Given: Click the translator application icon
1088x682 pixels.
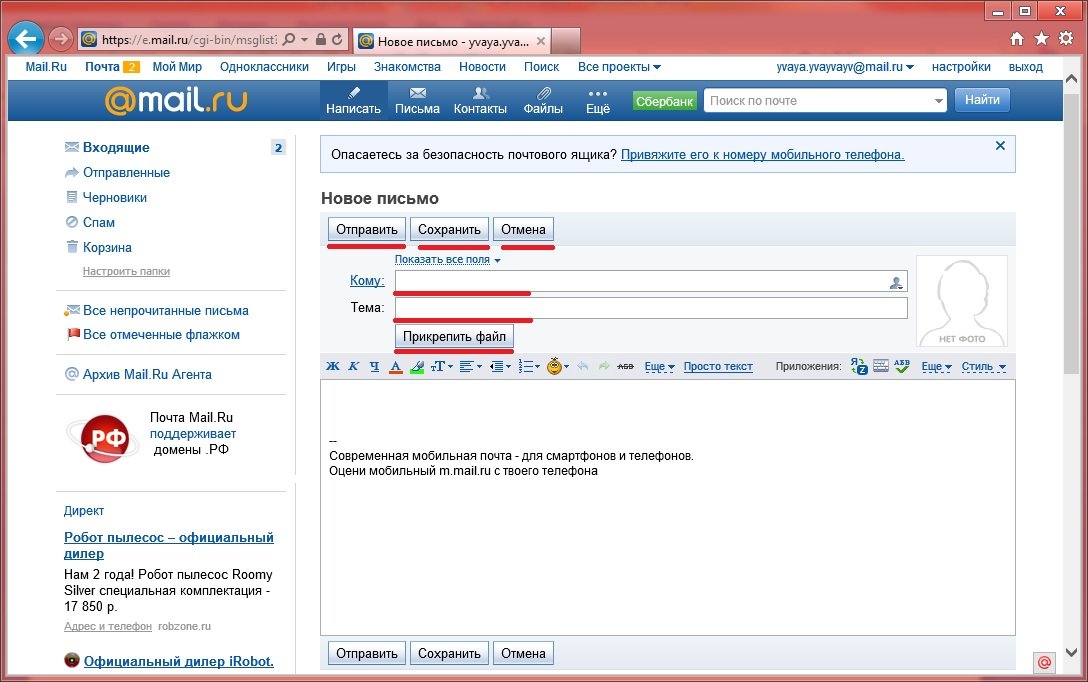Looking at the screenshot, I should (859, 366).
